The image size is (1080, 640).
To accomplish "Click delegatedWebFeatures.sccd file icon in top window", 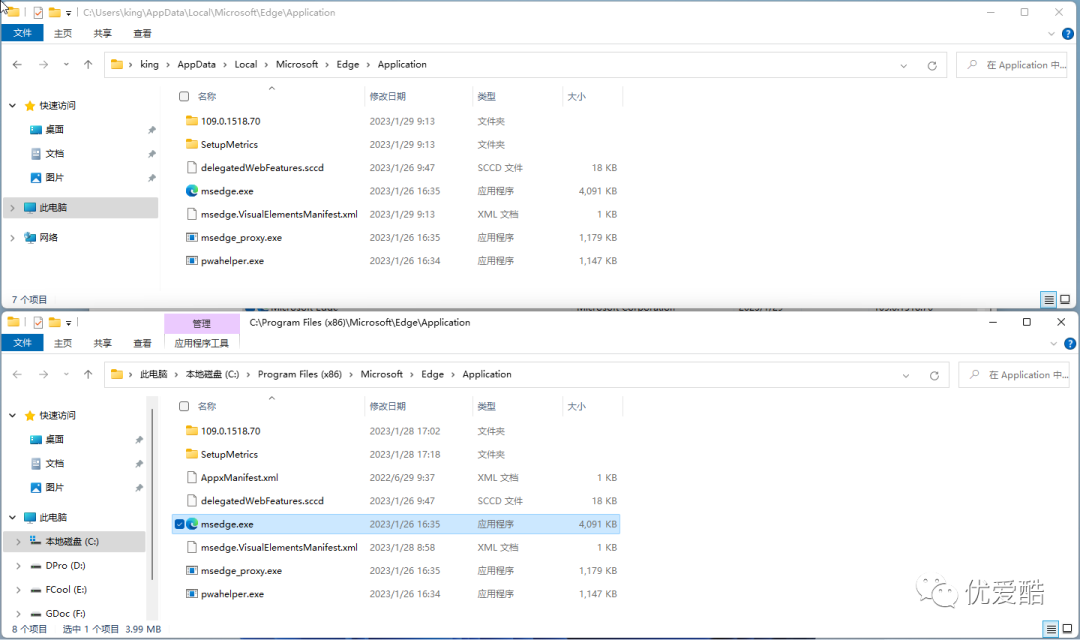I will pos(191,167).
